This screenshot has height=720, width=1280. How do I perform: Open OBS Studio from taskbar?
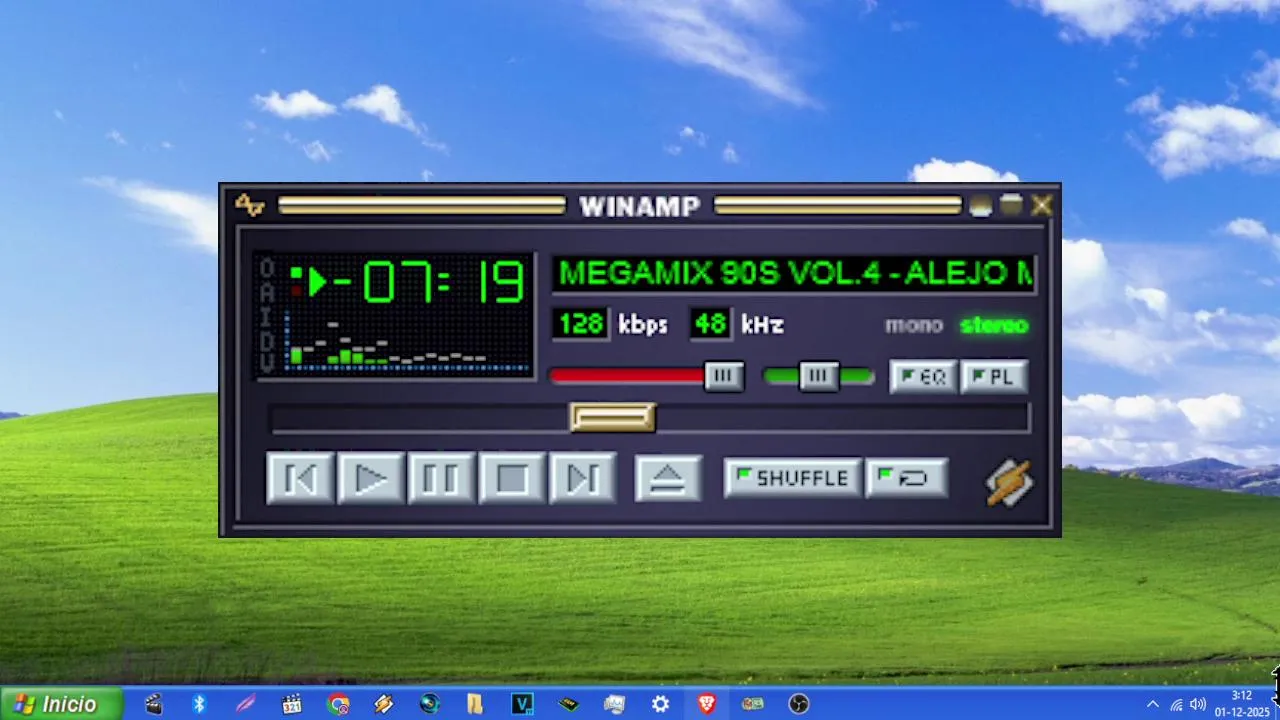point(799,704)
